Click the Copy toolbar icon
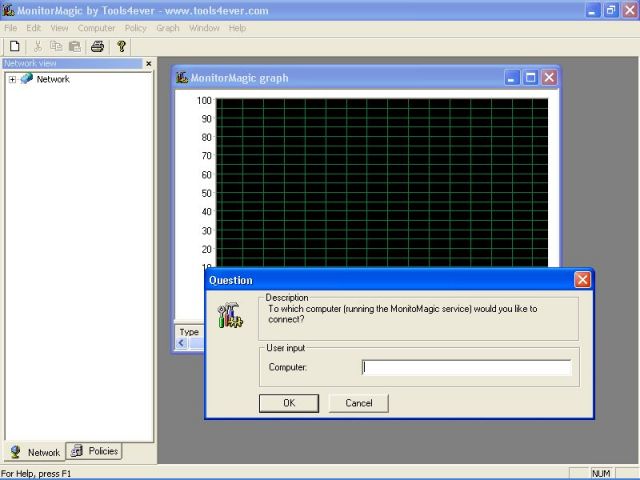The width and height of the screenshot is (640, 480). pos(56,46)
